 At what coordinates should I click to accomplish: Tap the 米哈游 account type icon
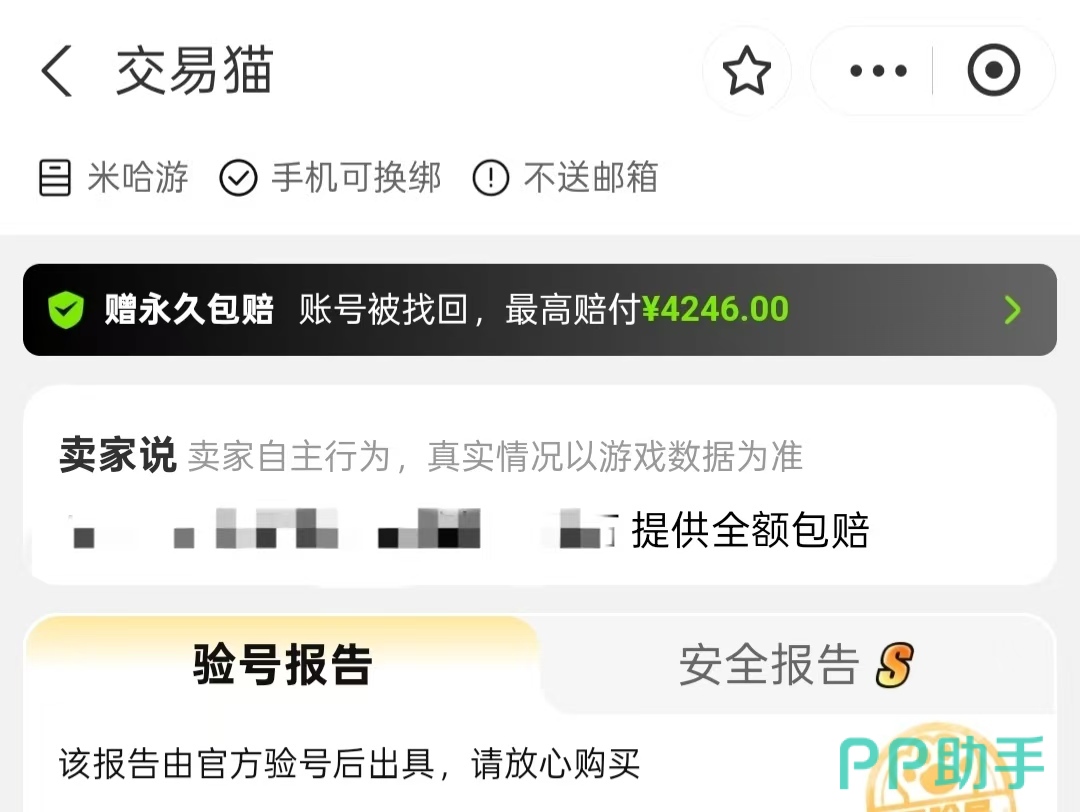54,178
